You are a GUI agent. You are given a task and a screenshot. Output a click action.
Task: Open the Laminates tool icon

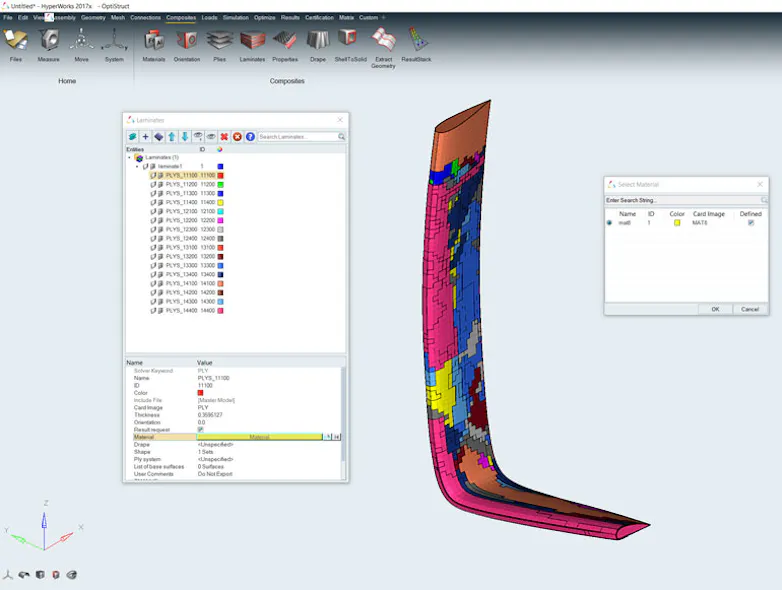[252, 40]
